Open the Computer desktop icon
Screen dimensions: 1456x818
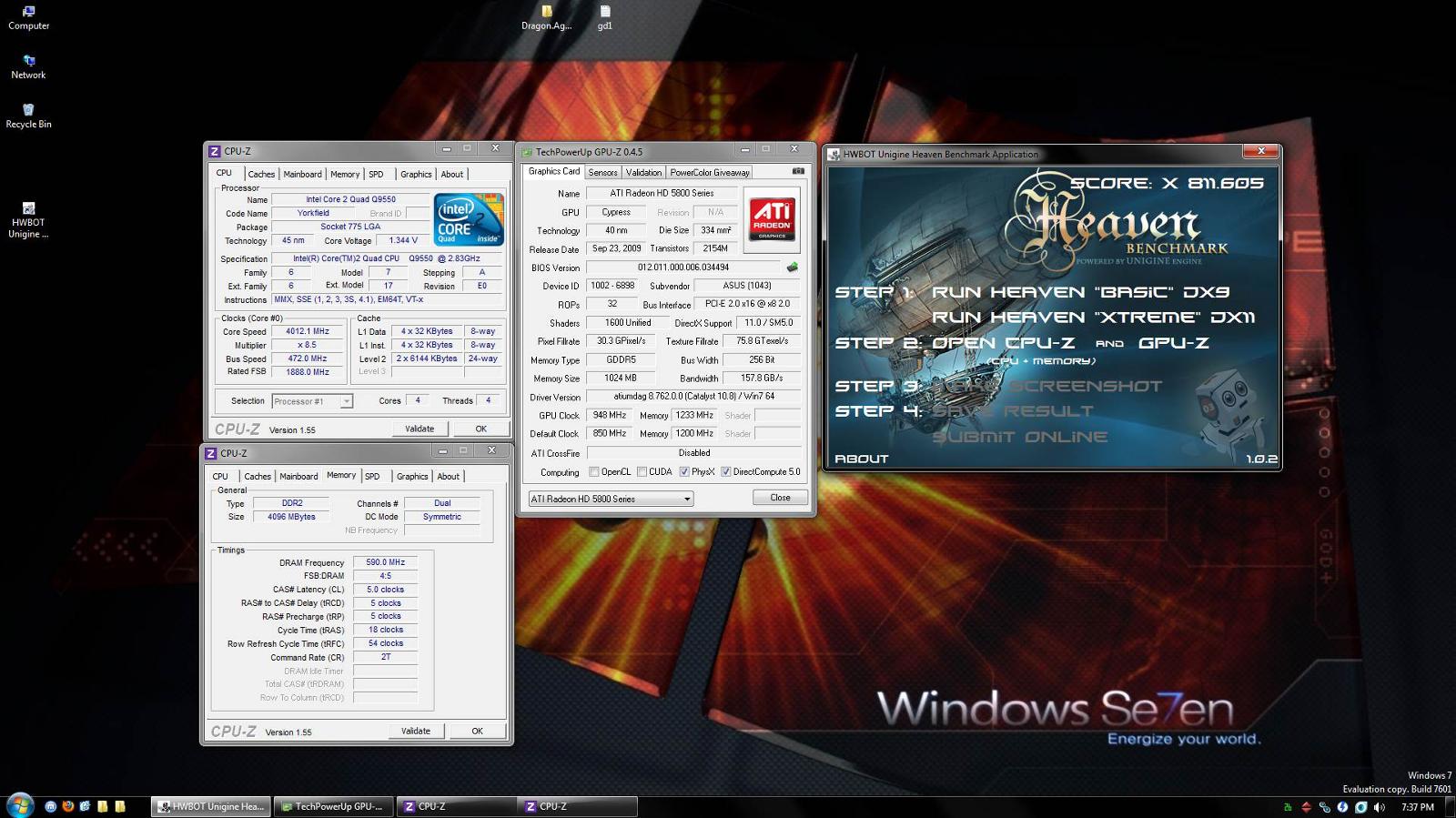tap(28, 18)
